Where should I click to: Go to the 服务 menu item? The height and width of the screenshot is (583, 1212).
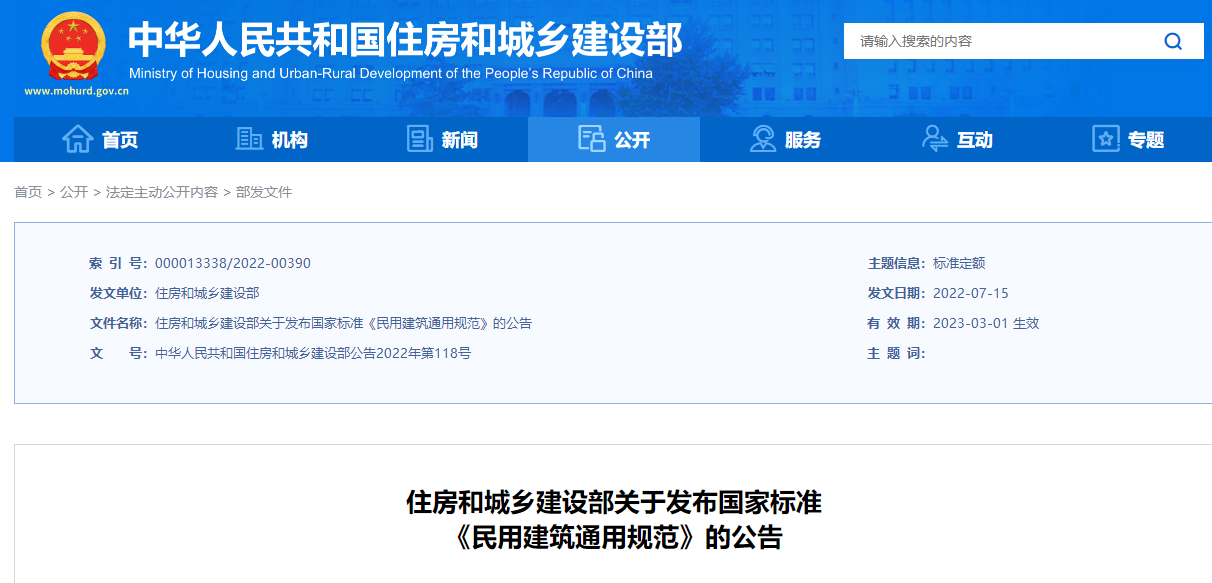click(x=803, y=140)
